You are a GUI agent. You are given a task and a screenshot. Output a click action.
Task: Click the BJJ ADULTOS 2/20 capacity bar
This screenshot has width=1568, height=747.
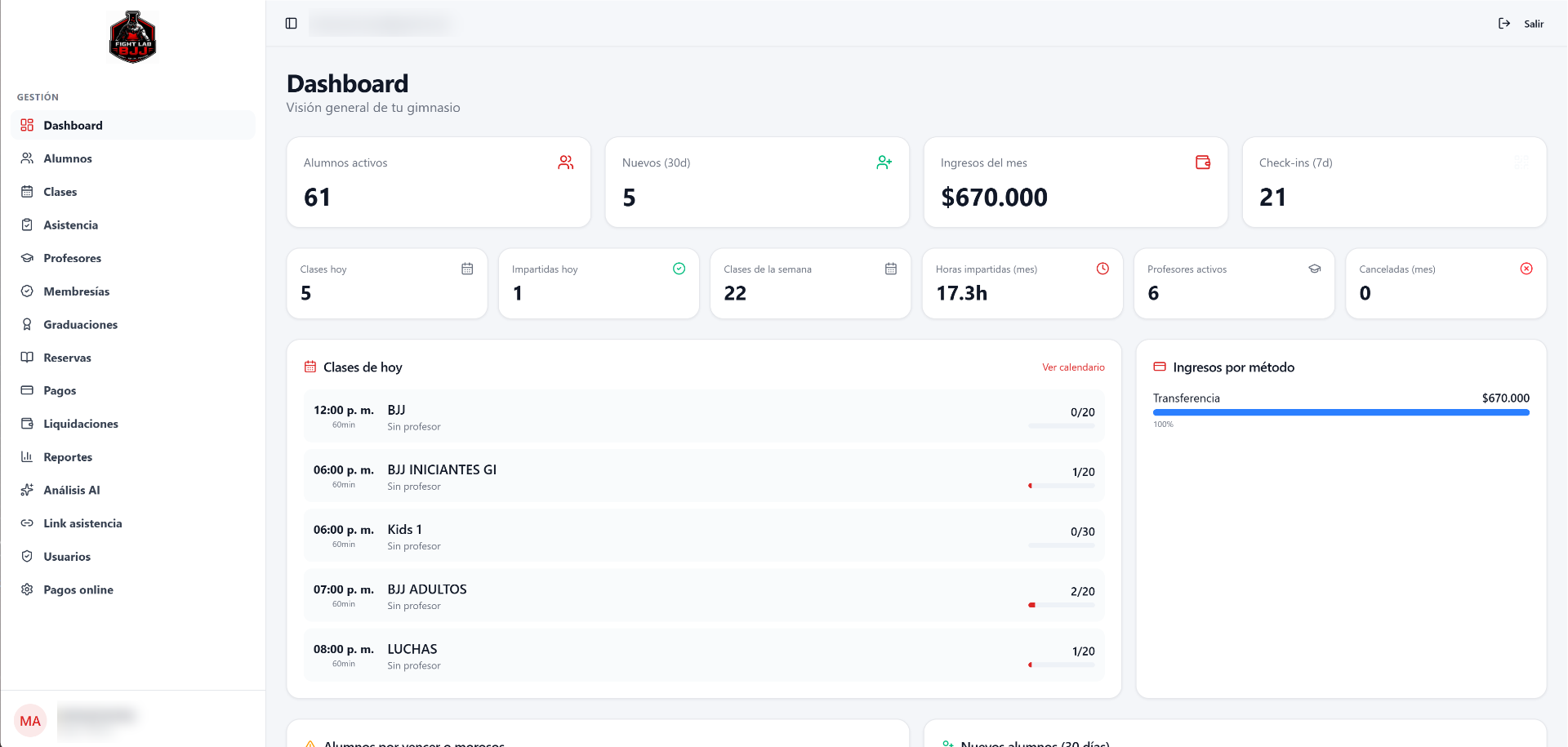[x=1062, y=605]
